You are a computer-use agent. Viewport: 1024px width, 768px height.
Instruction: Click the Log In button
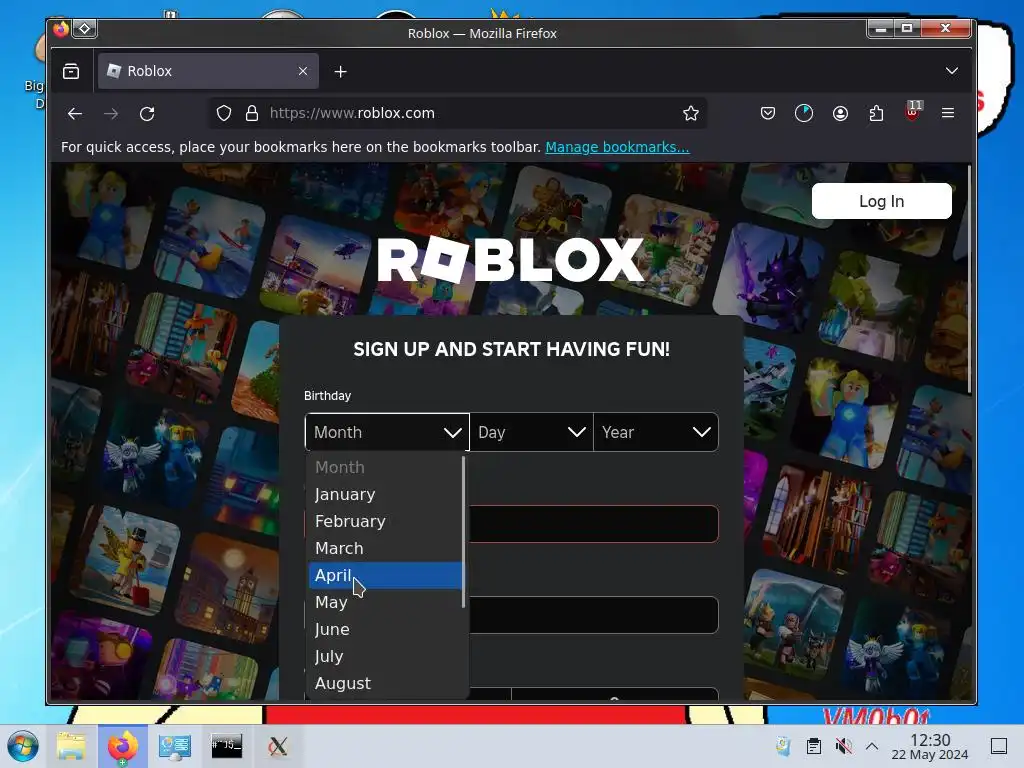coord(882,201)
